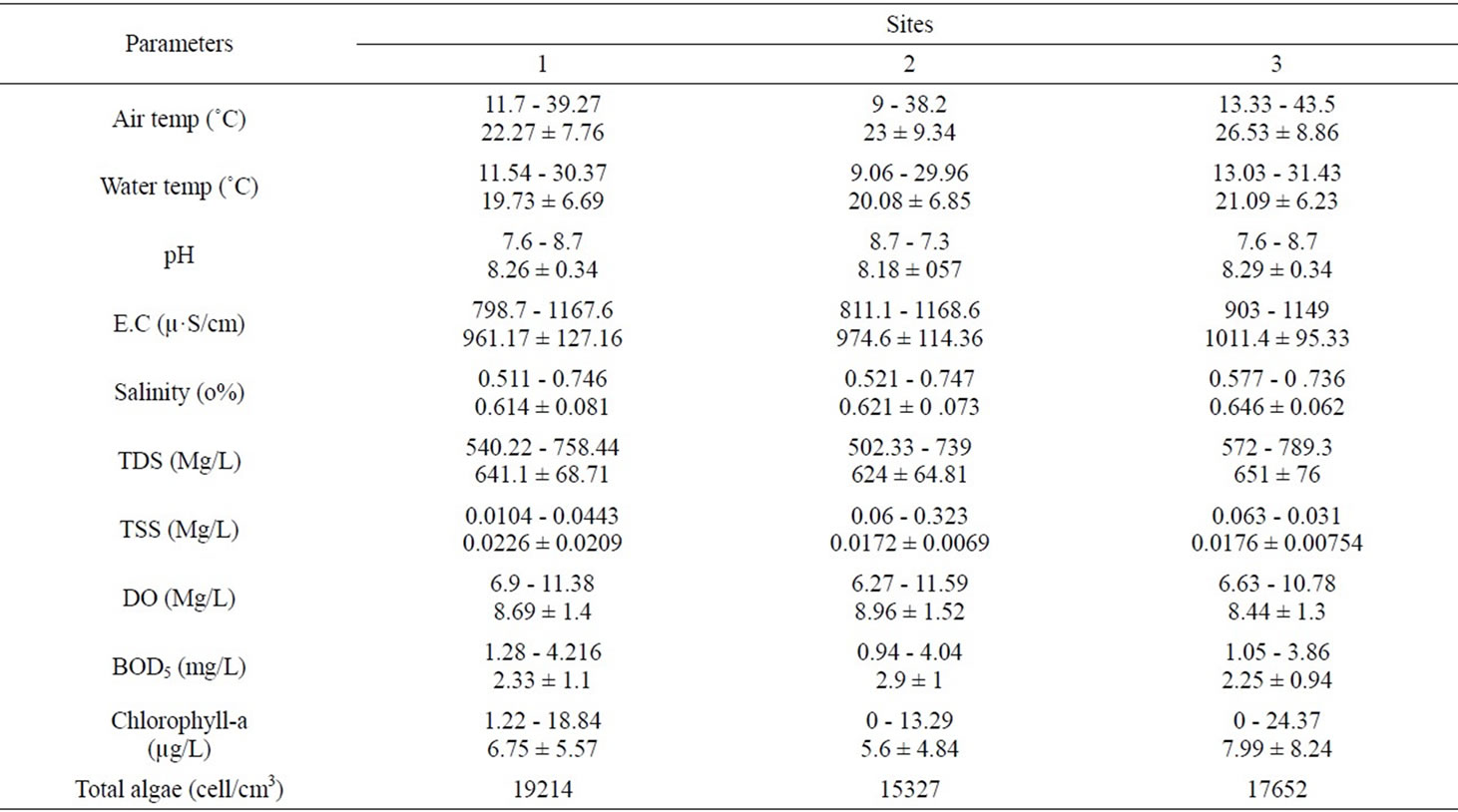Screen dimensions: 1458x812
Task: Click the TDS (Mg/L) row label
Action: [179, 461]
